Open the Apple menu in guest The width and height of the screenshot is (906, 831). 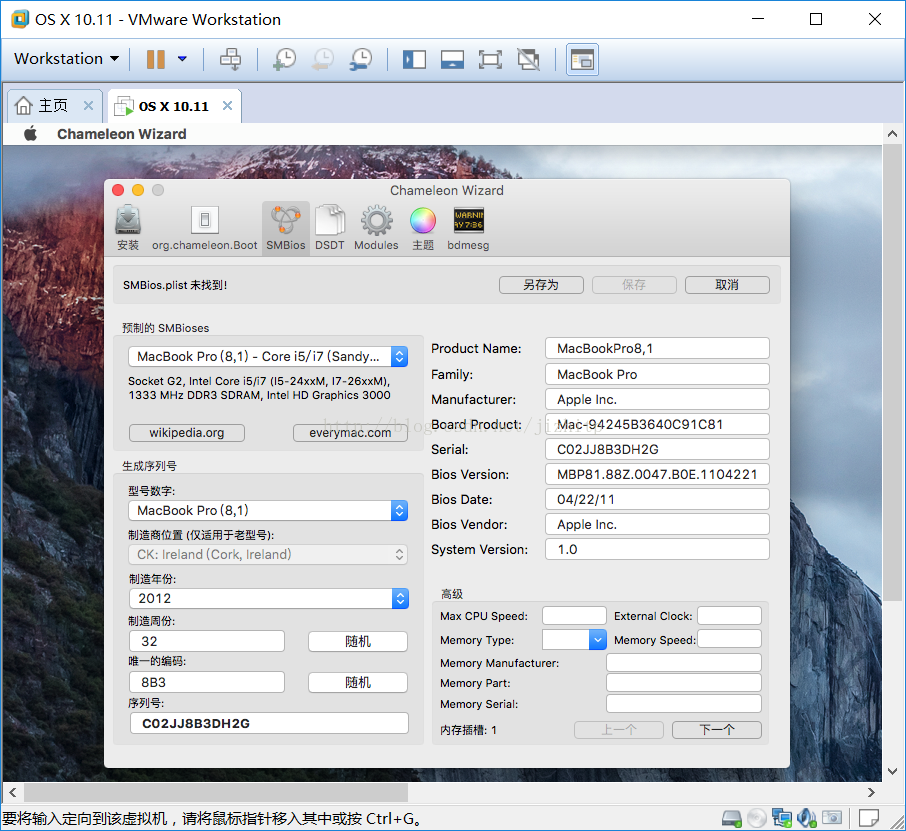(31, 133)
